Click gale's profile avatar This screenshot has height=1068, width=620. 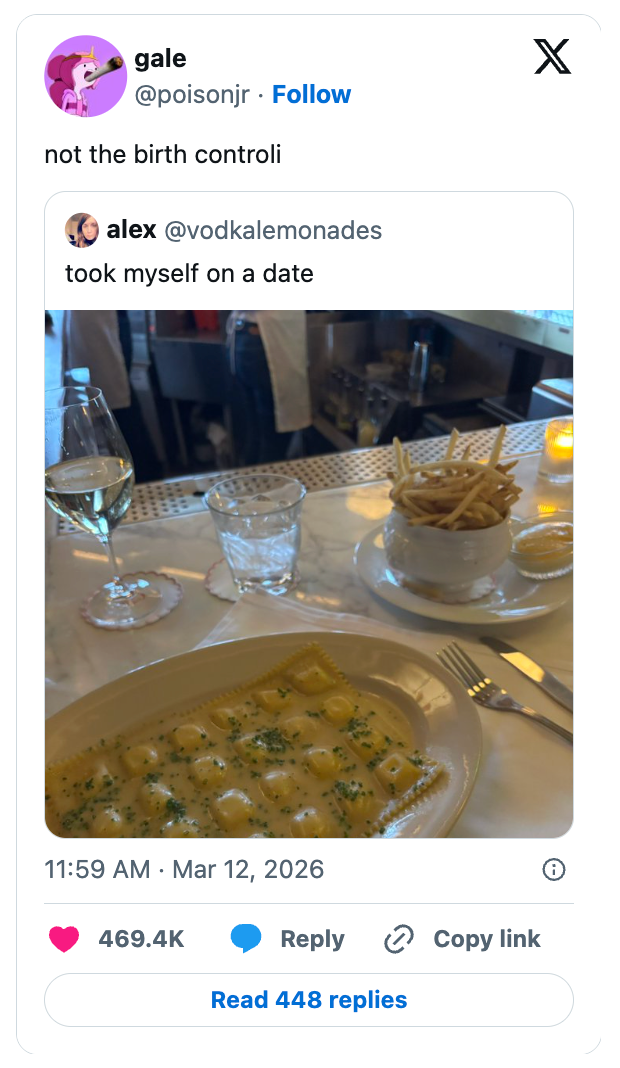click(x=84, y=76)
